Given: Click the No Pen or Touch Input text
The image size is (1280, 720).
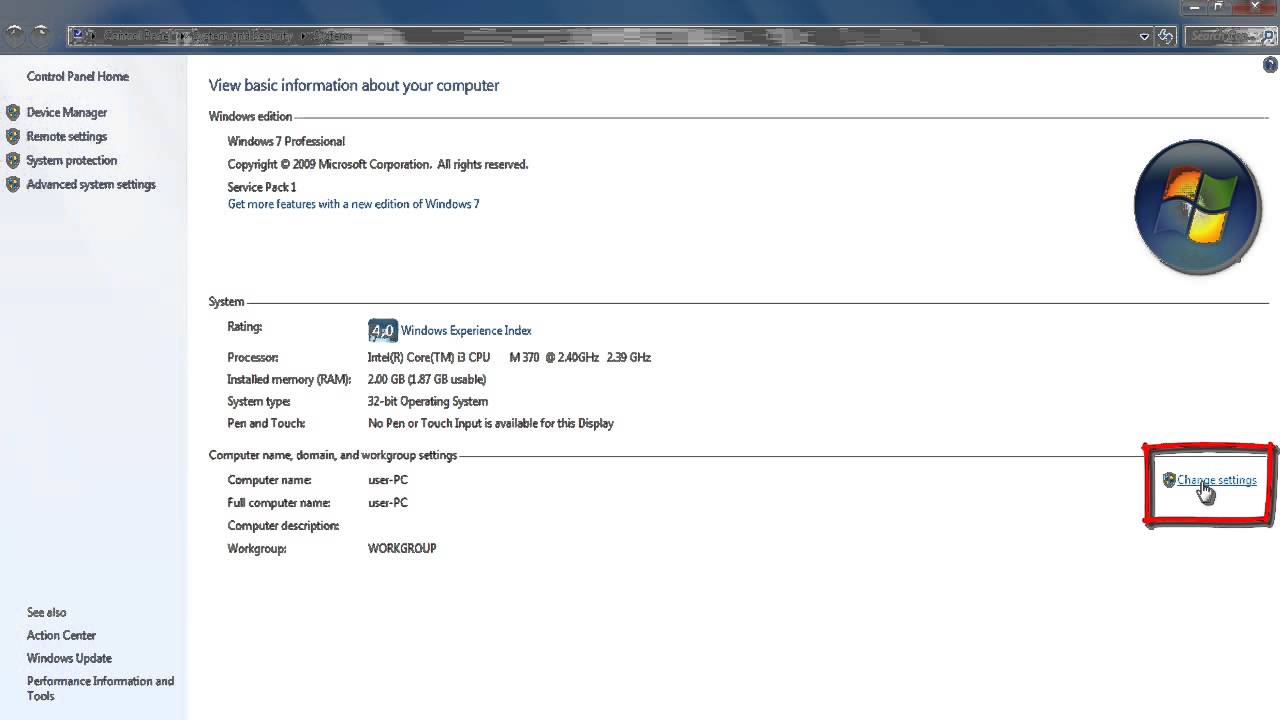Looking at the screenshot, I should (491, 423).
